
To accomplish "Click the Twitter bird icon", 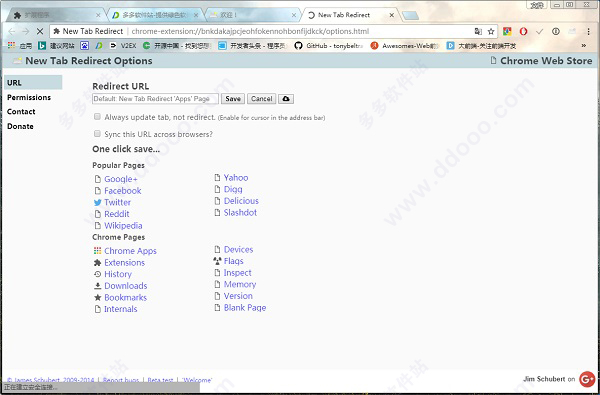I will (98, 202).
